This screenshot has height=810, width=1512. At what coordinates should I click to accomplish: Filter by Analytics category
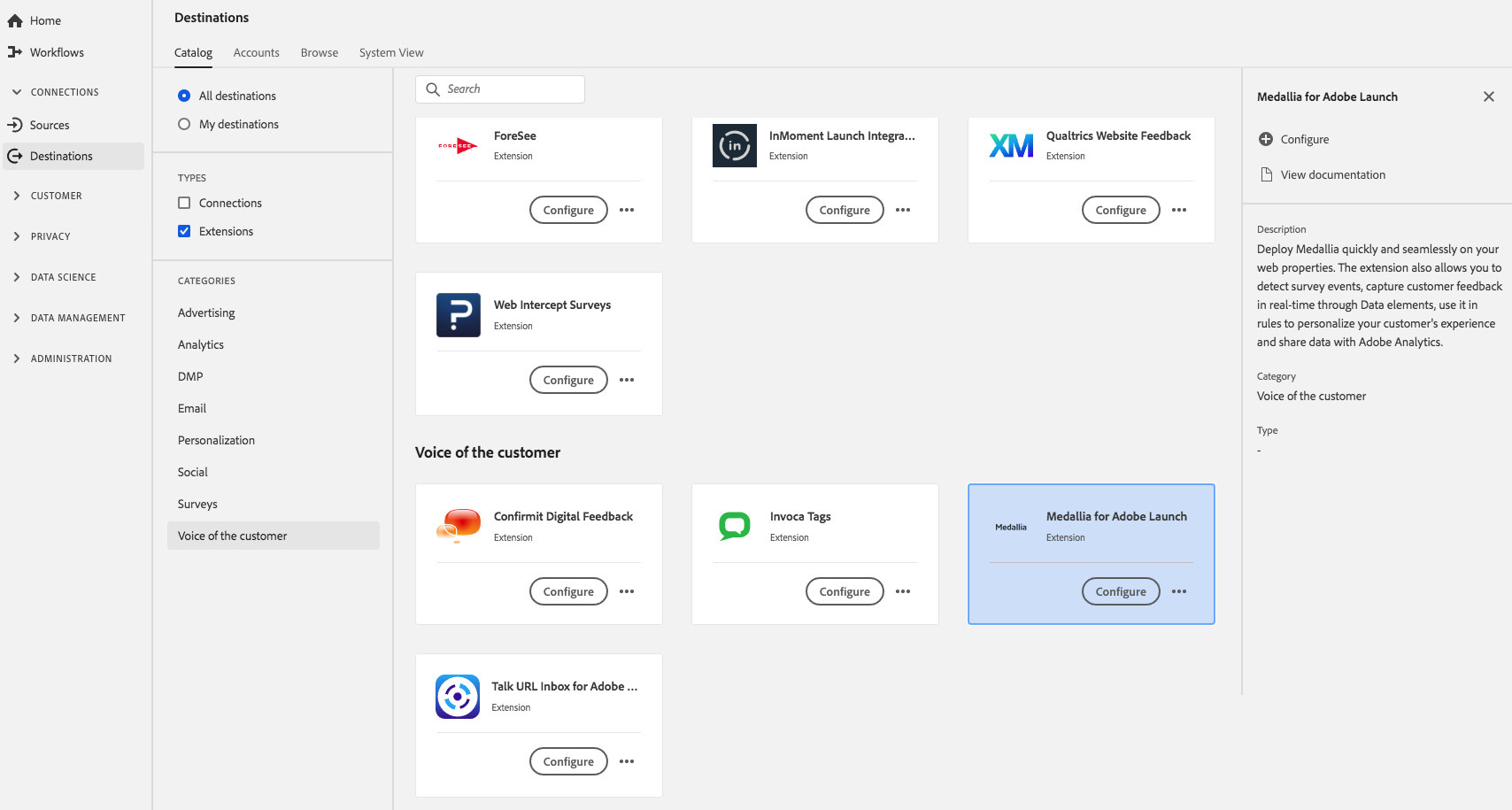point(201,344)
